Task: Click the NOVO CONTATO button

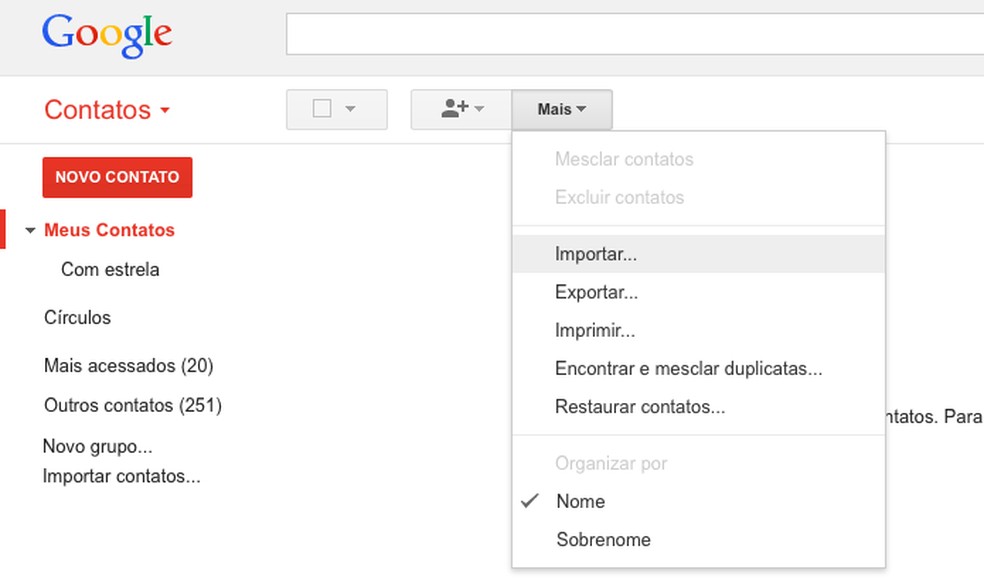Action: coord(117,177)
